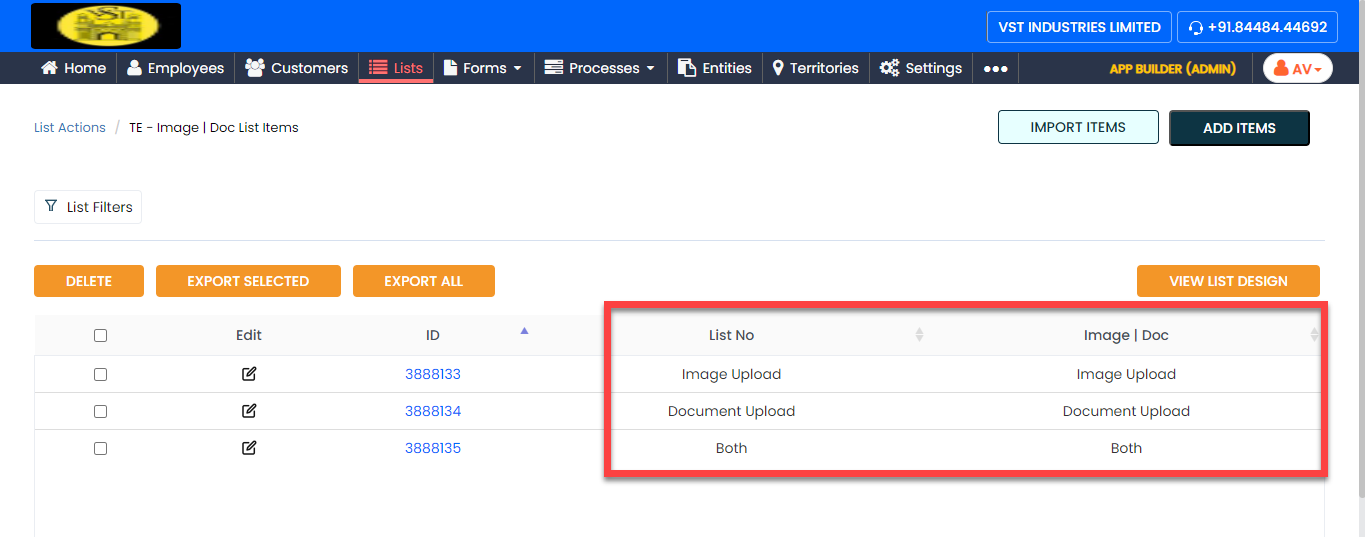Click the edit icon for item 3888135
Screen dimensions: 1365x537
pyautogui.click(x=249, y=448)
